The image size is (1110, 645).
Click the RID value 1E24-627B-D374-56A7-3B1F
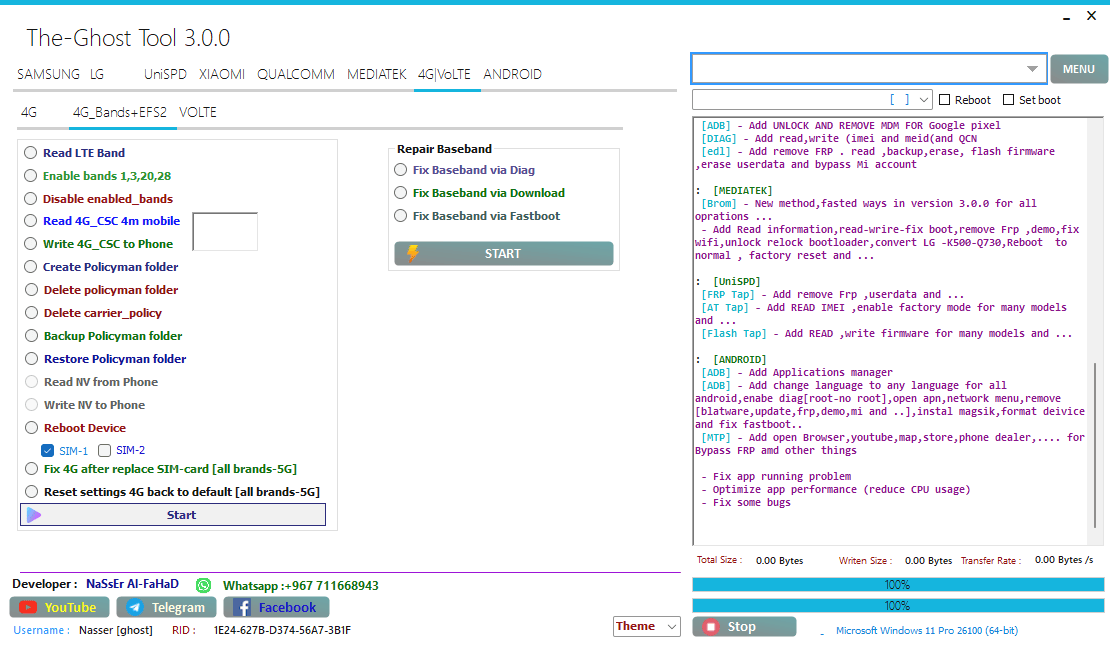point(282,630)
